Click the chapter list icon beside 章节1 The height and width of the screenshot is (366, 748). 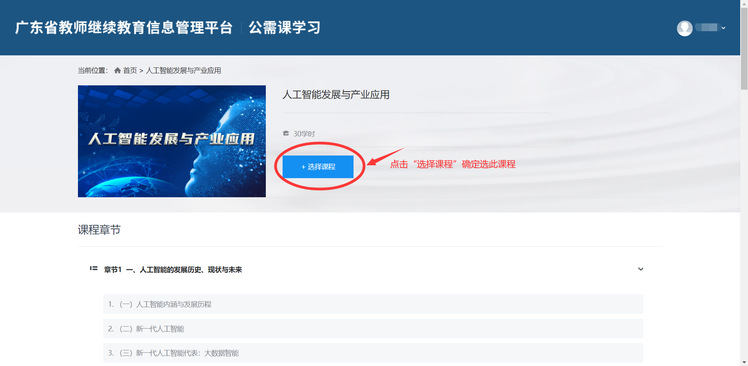tap(94, 269)
